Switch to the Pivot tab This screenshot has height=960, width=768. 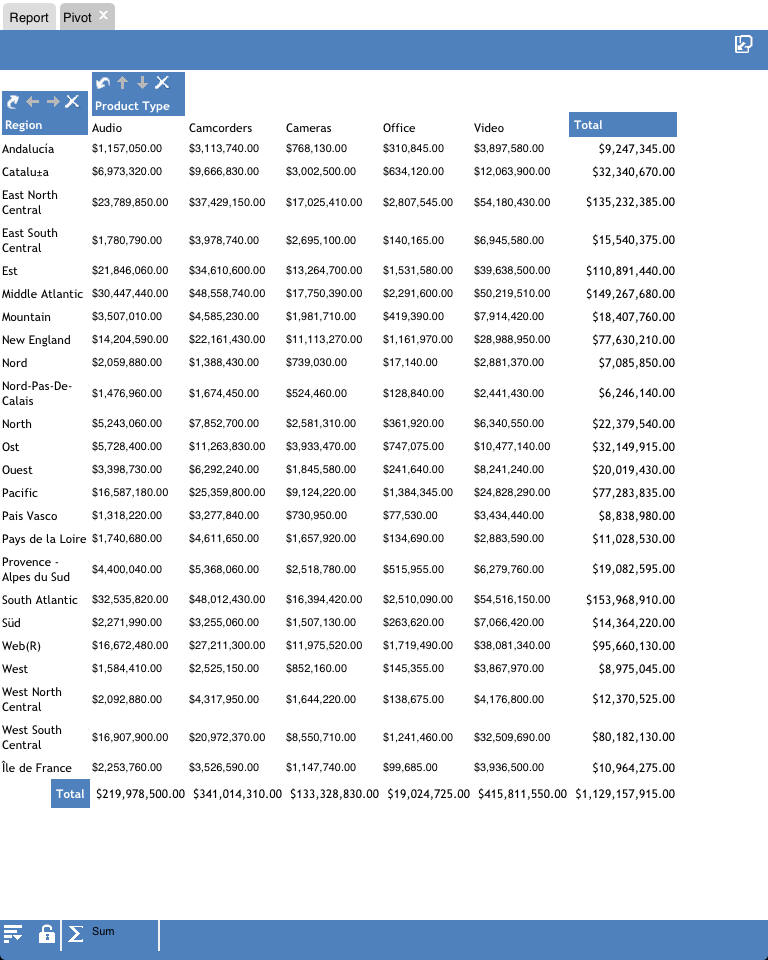[77, 17]
